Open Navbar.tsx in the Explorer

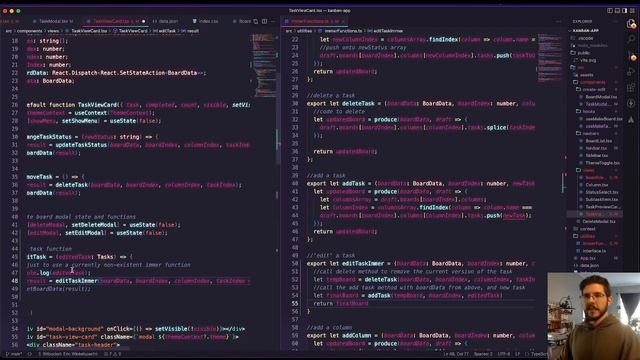596,148
